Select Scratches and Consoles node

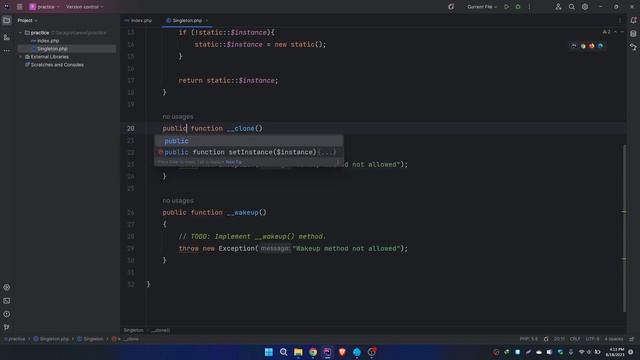click(x=54, y=65)
